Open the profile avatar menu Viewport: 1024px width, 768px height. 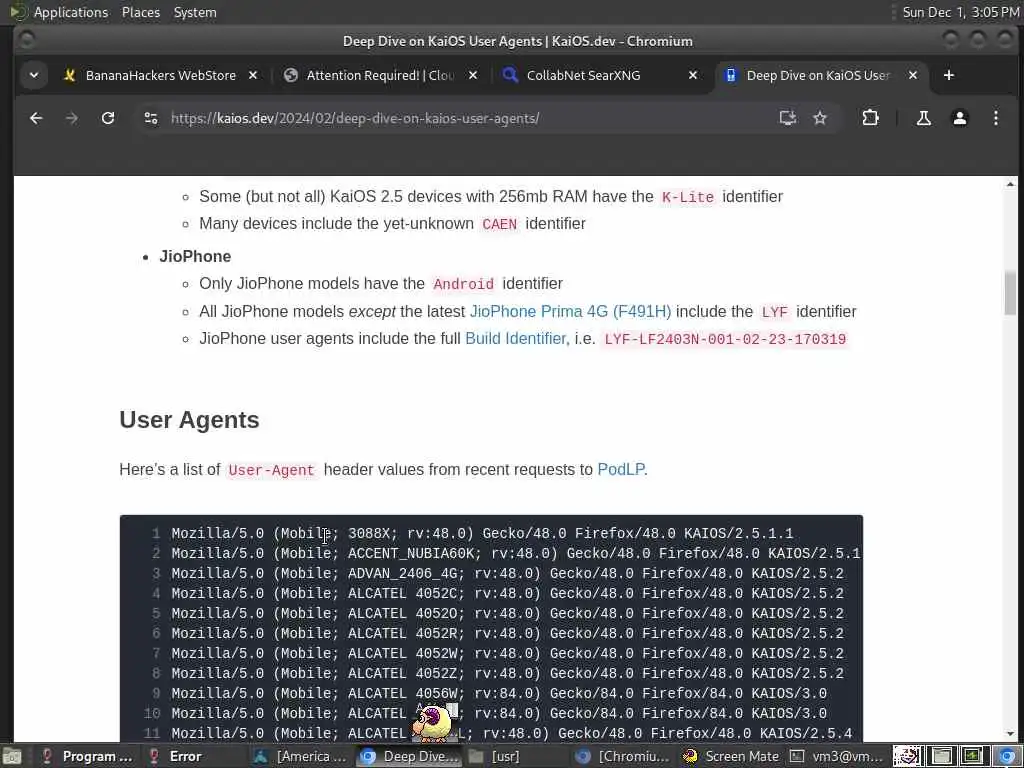point(959,118)
